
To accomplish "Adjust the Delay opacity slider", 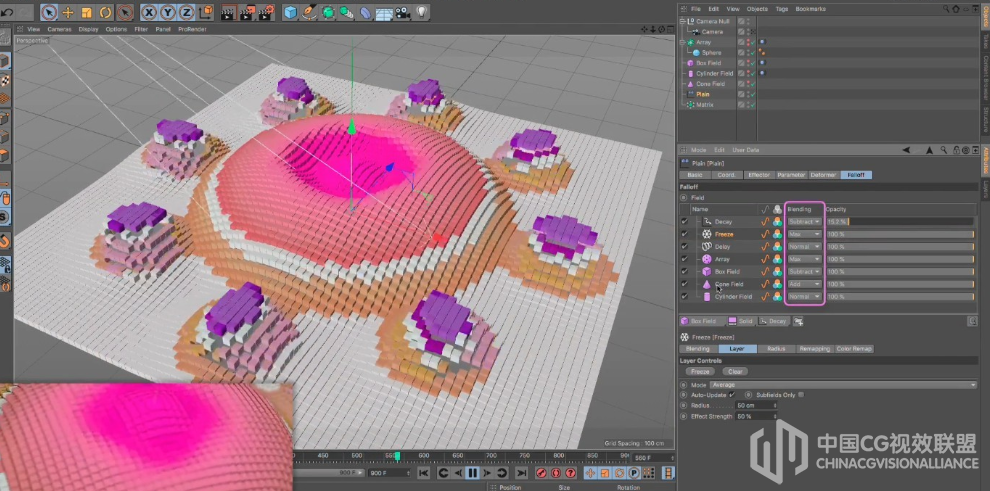I will pos(900,247).
